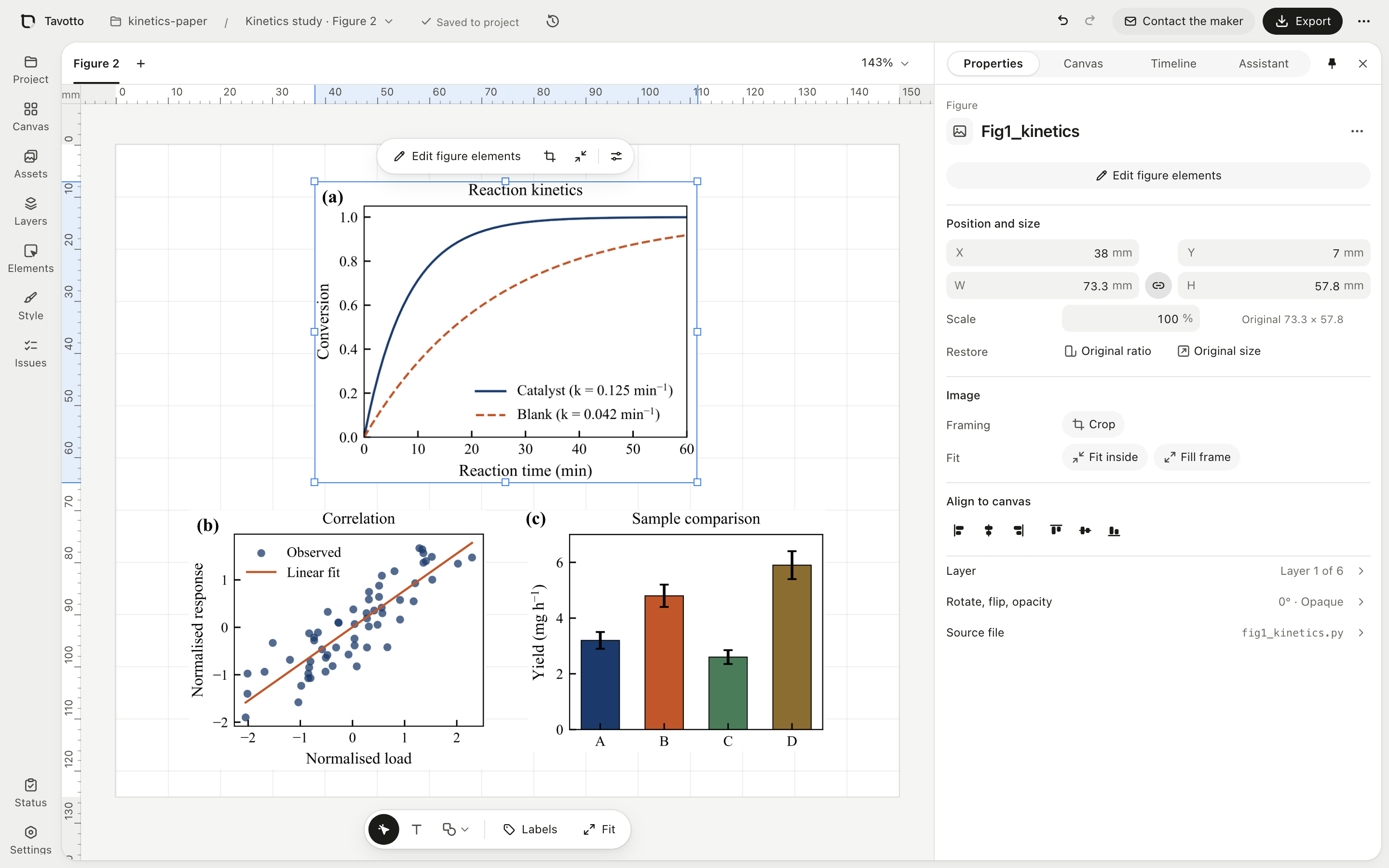Redo the last action
The width and height of the screenshot is (1389, 868).
coord(1089,21)
